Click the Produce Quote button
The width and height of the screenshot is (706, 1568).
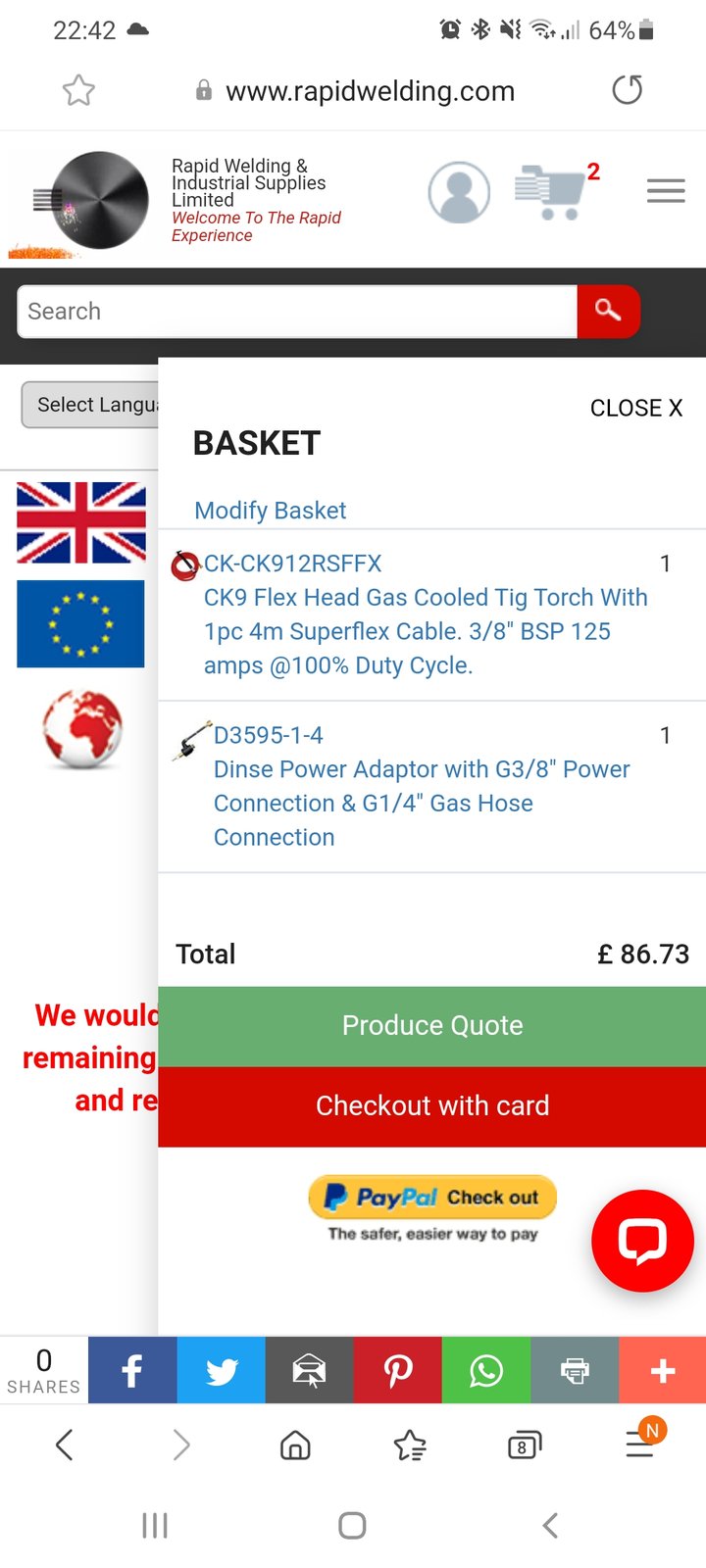tap(431, 1026)
